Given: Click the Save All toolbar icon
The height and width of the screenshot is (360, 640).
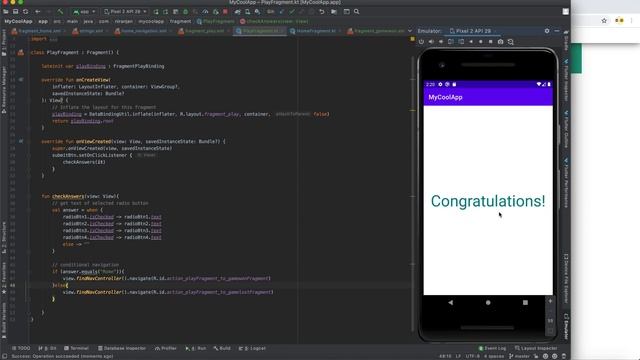Looking at the screenshot, I should pyautogui.click(x=16, y=11).
